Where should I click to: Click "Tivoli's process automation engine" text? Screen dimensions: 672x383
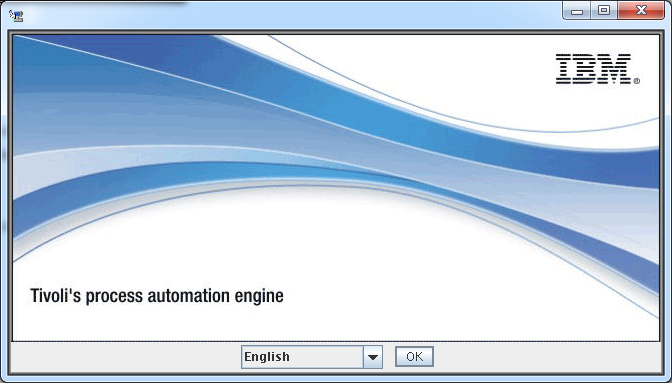(157, 296)
